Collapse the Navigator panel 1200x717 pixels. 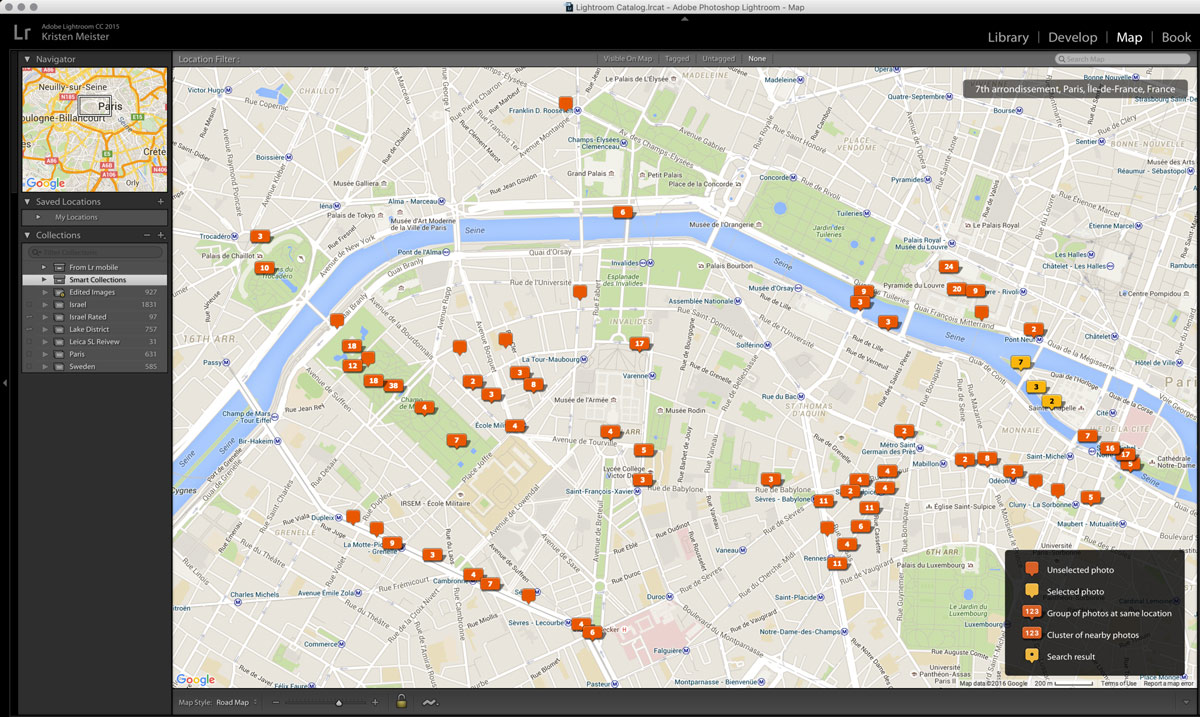[28, 59]
